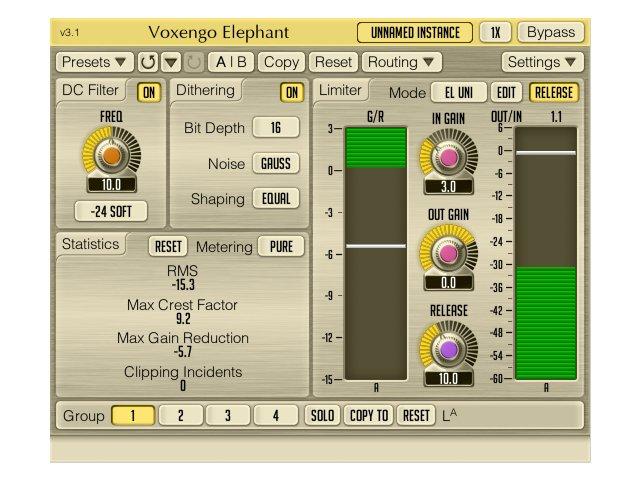Click the 1X oversampling button

(x=496, y=32)
